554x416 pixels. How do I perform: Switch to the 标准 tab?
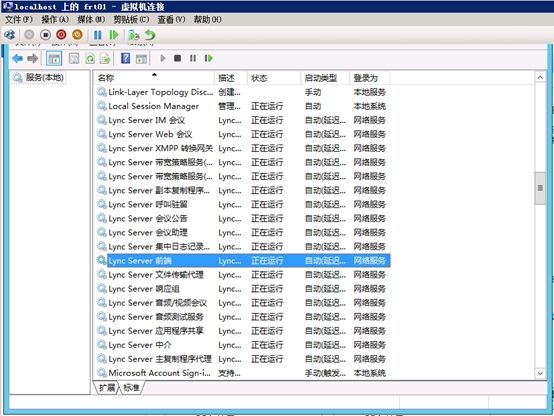(131, 388)
